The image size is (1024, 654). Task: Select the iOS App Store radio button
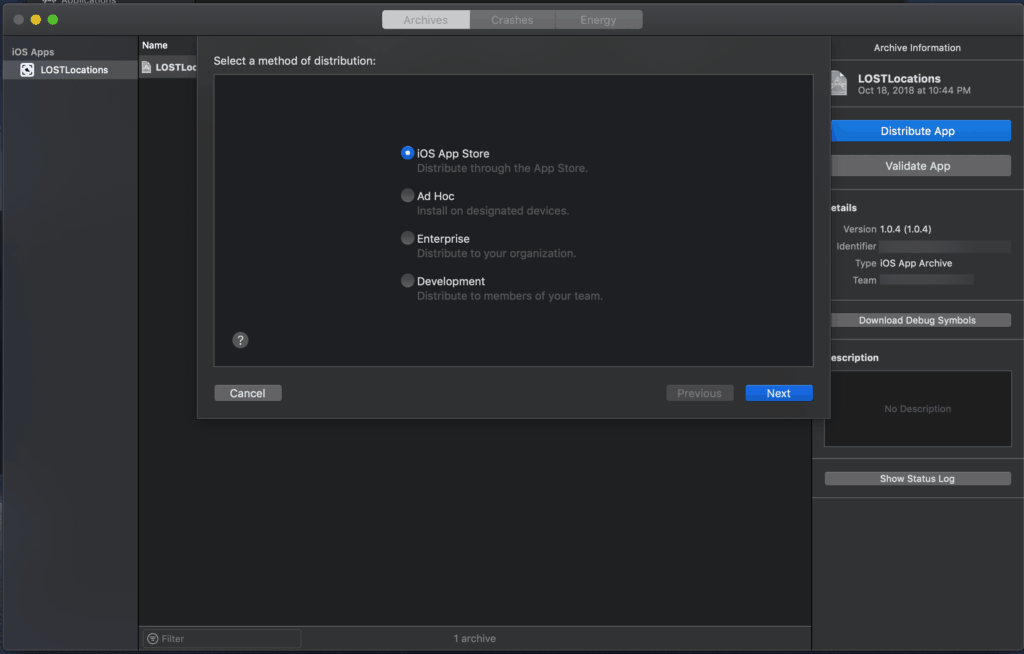pos(408,153)
